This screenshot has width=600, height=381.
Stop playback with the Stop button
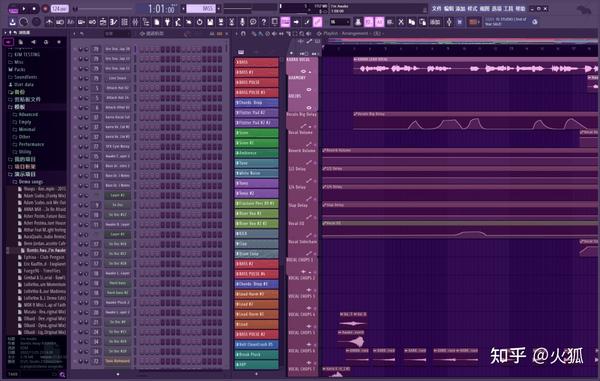(34, 8)
